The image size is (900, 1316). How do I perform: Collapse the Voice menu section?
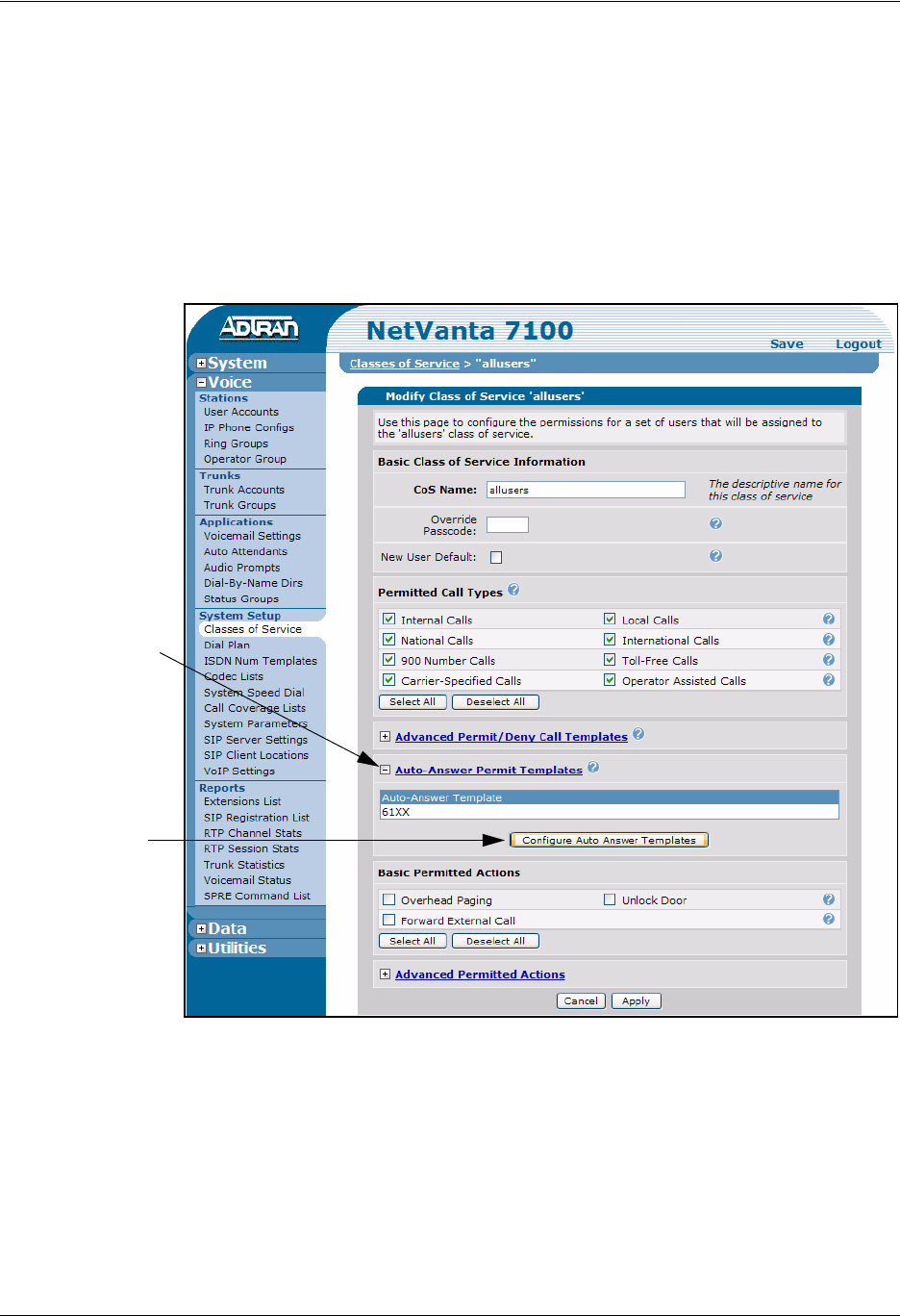(x=202, y=383)
